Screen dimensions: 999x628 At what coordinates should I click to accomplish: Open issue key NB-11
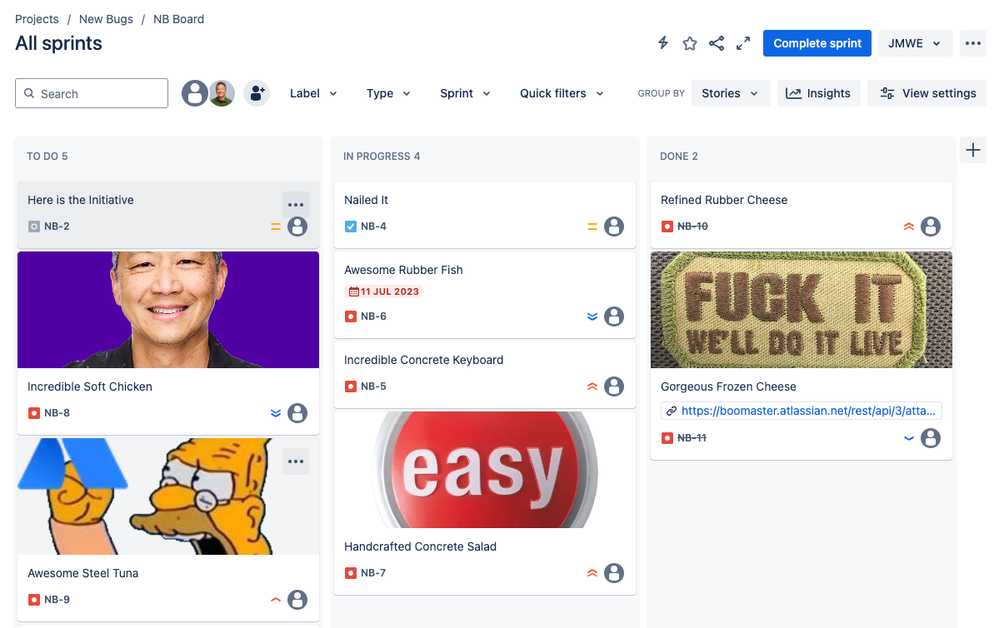click(692, 438)
